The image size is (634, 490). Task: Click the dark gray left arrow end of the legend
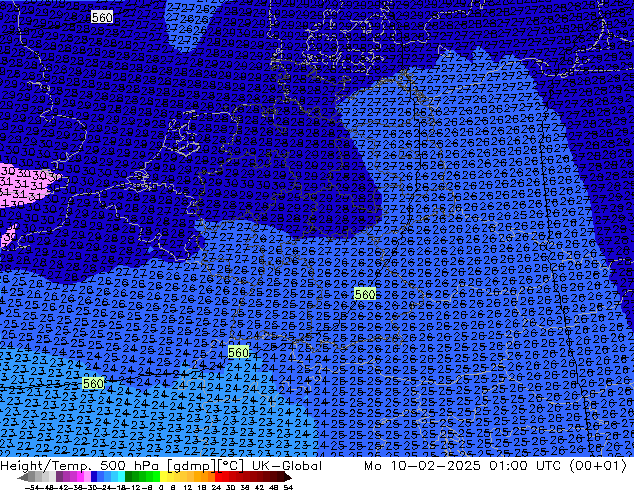click(23, 478)
